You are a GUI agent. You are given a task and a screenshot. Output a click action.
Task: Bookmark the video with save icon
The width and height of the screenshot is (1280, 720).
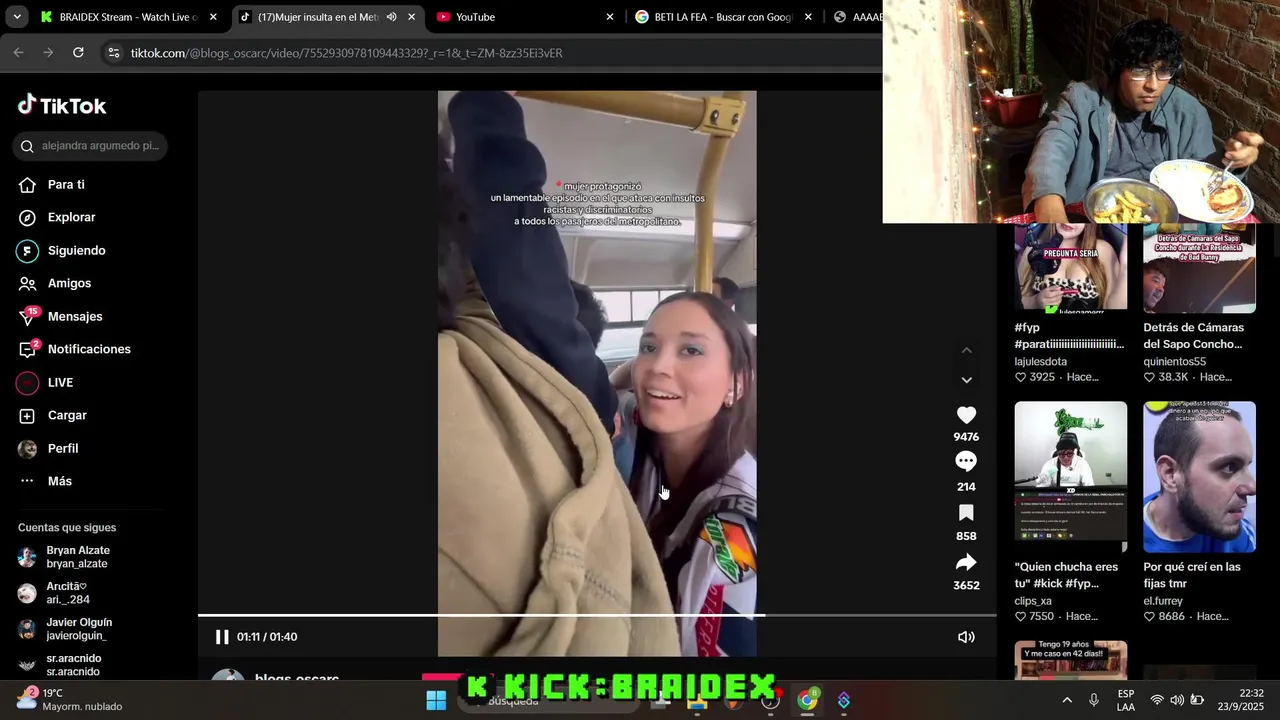966,512
